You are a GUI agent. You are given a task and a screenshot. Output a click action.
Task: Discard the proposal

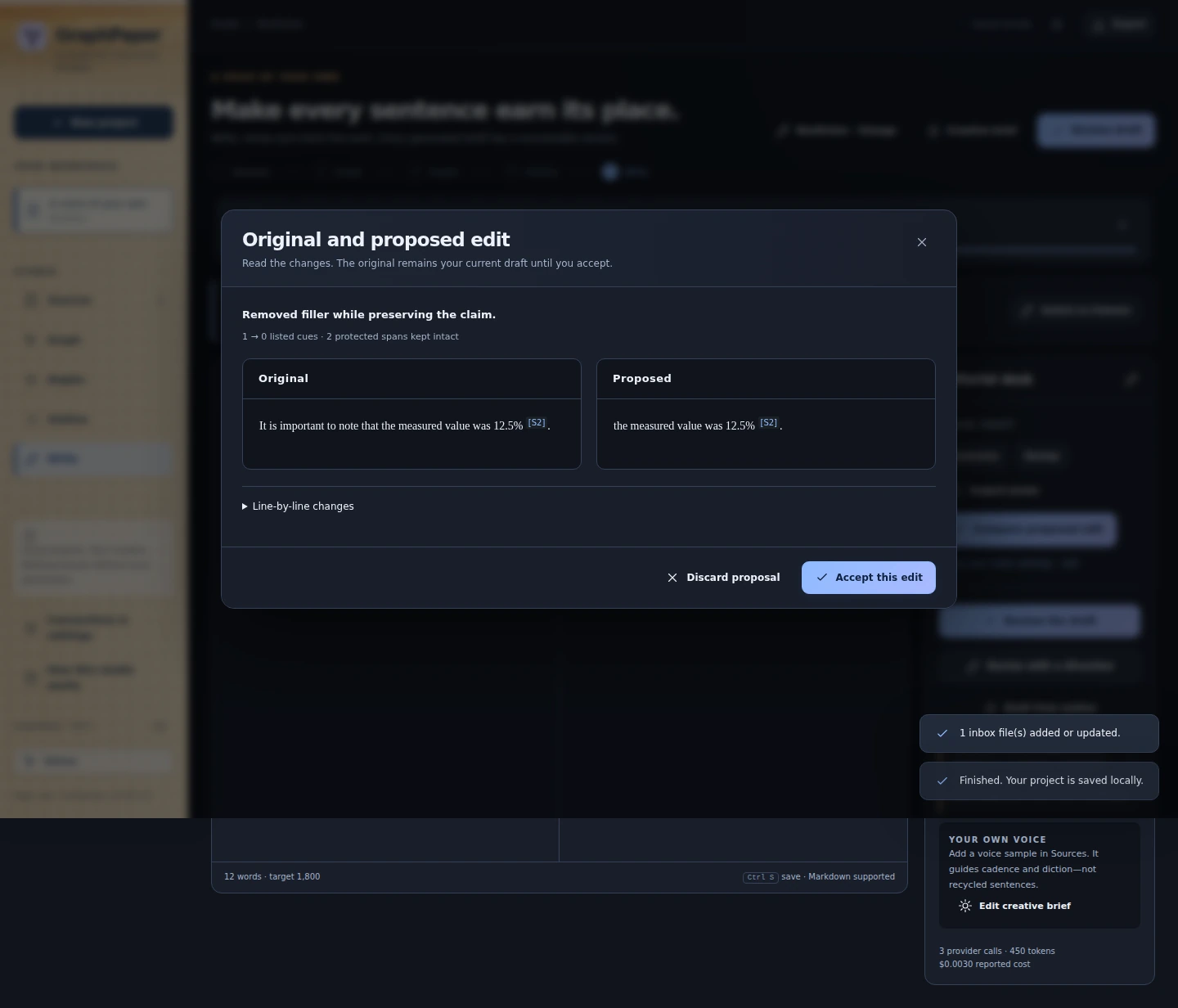pos(724,578)
